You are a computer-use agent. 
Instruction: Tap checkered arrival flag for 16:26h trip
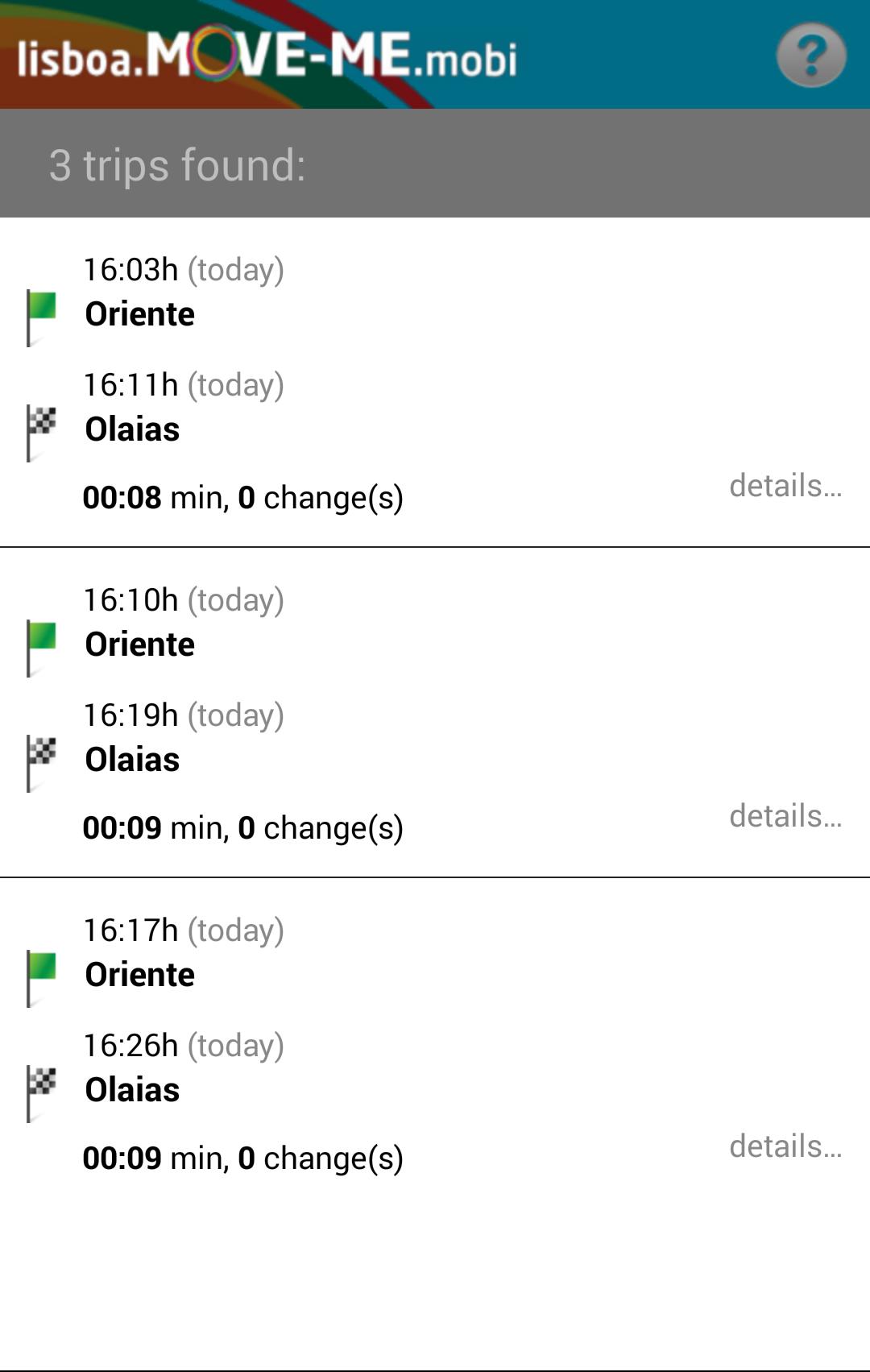point(42,1092)
